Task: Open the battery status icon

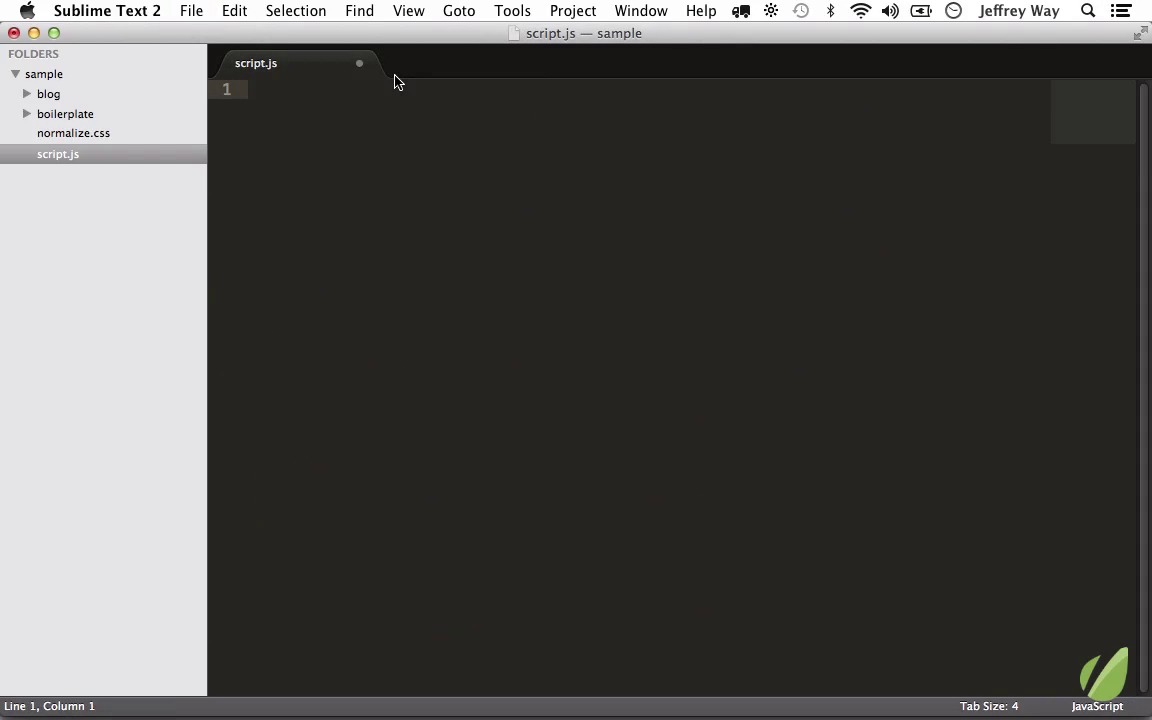Action: coord(921,11)
